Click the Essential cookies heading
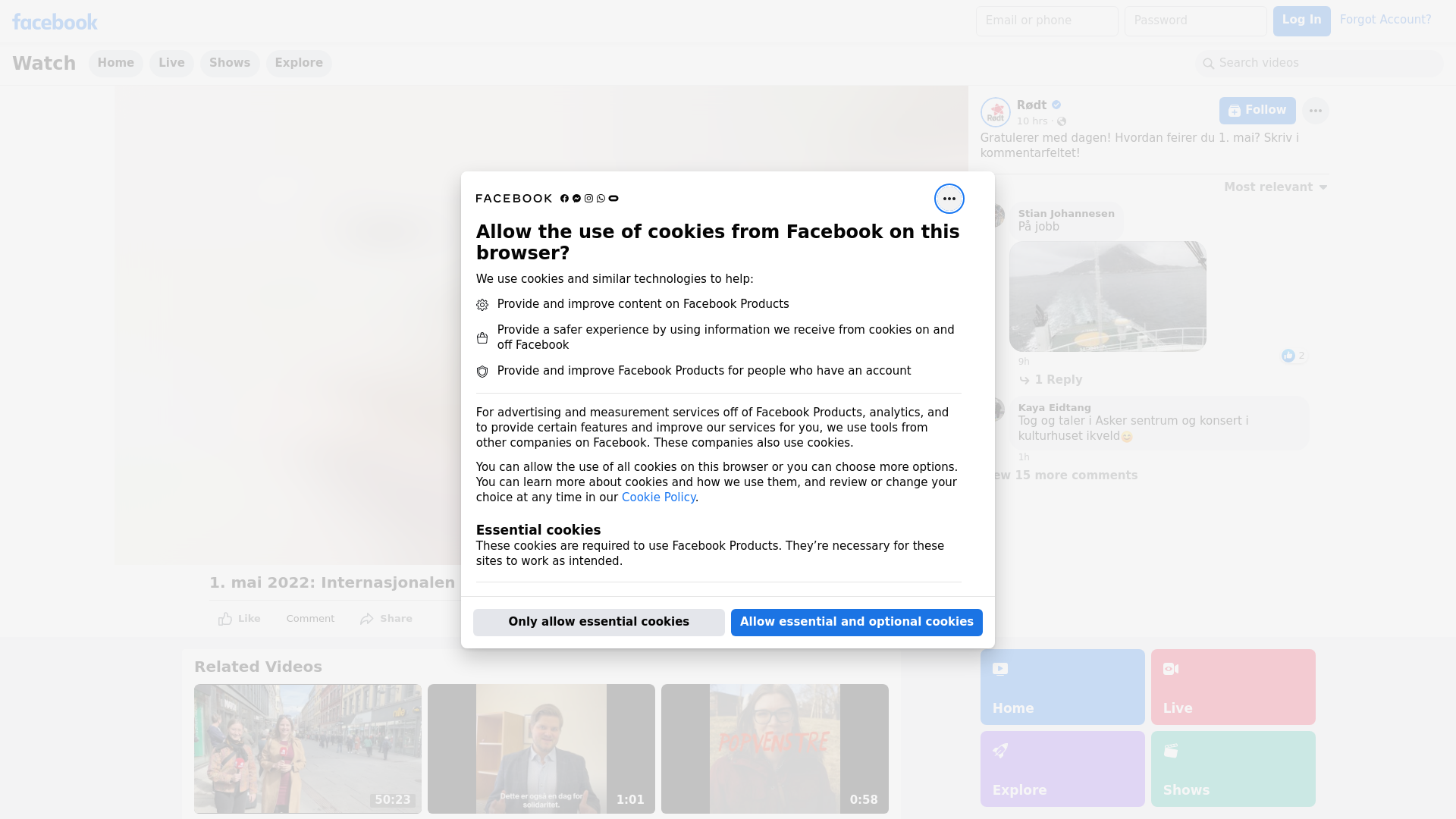This screenshot has width=1456, height=819. 538,530
